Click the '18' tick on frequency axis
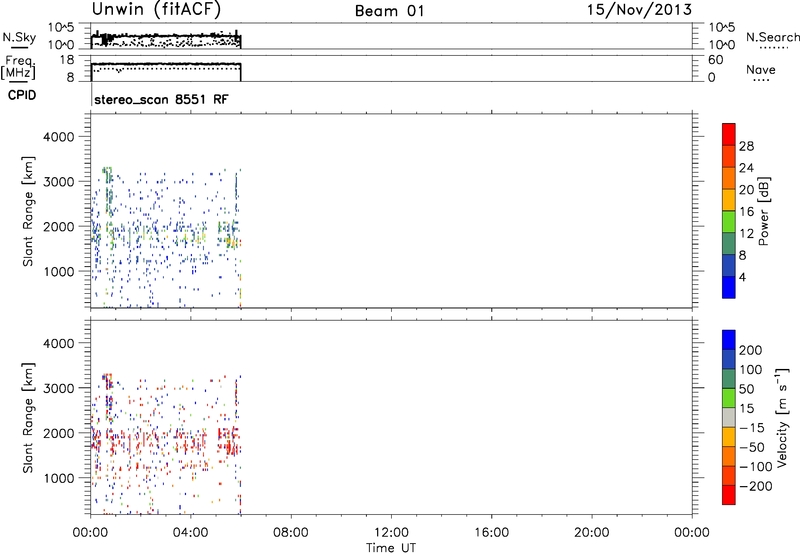 66,60
